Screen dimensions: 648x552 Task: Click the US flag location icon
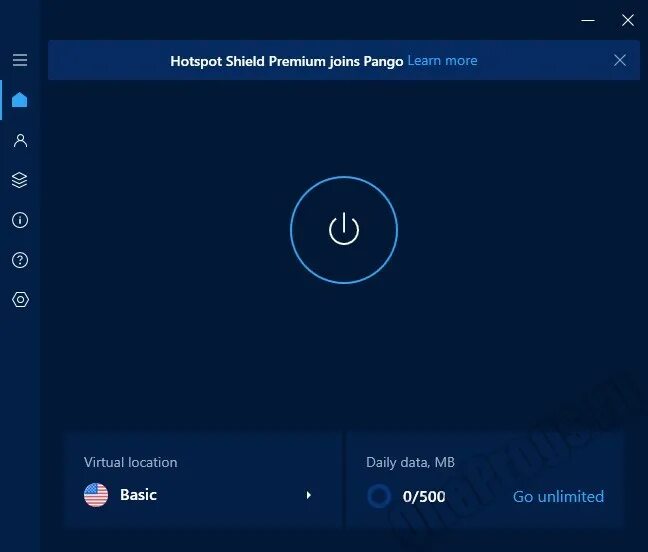96,495
